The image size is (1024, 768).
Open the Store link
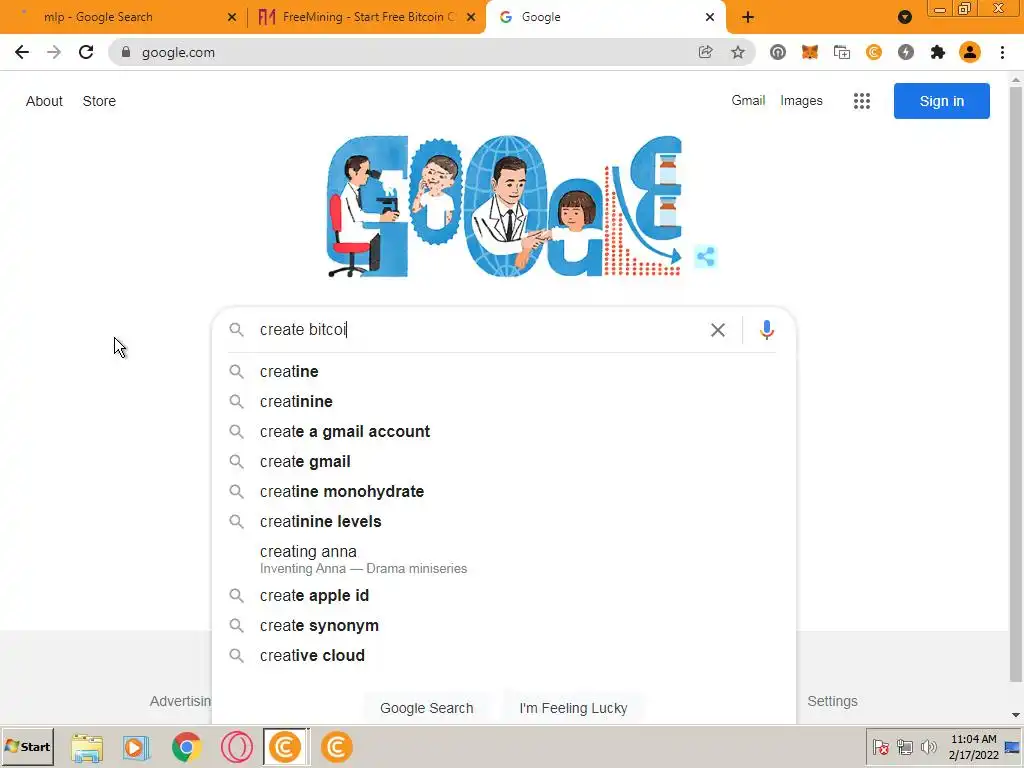click(x=99, y=101)
